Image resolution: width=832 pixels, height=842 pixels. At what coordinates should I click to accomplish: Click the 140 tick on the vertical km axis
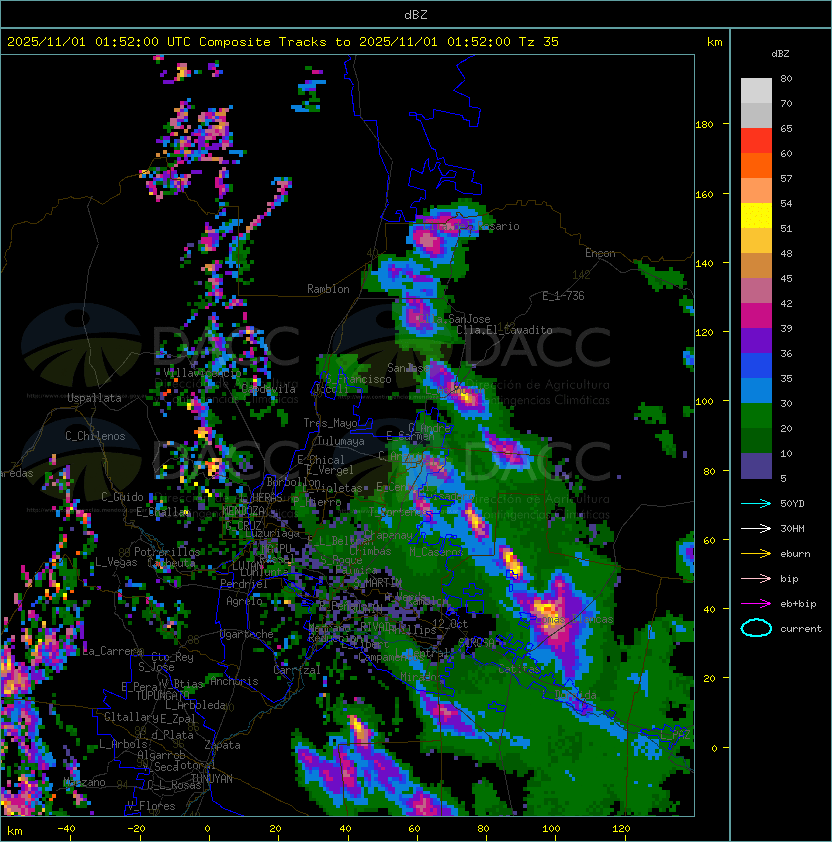click(704, 264)
